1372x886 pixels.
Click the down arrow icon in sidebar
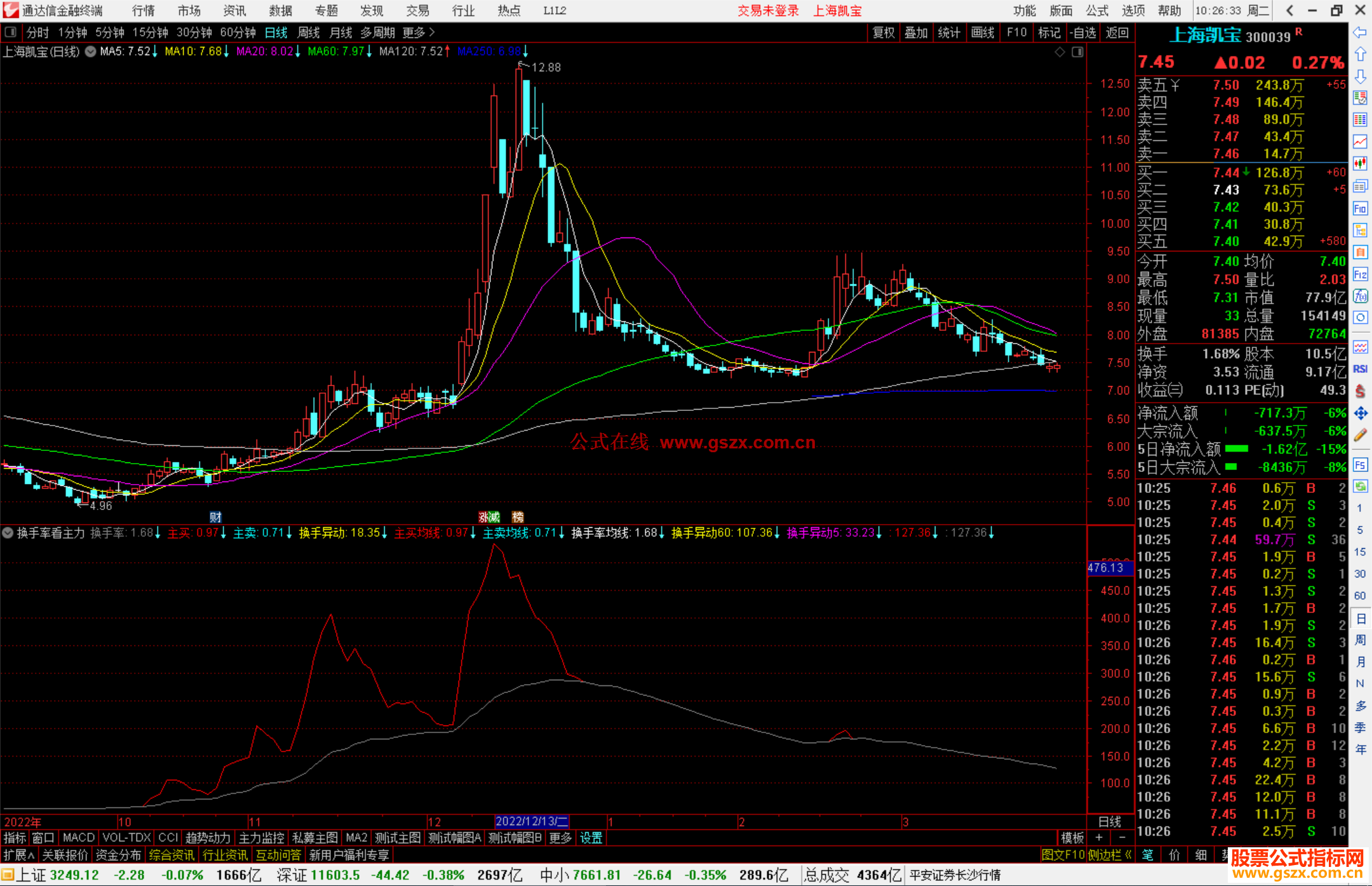(1360, 76)
